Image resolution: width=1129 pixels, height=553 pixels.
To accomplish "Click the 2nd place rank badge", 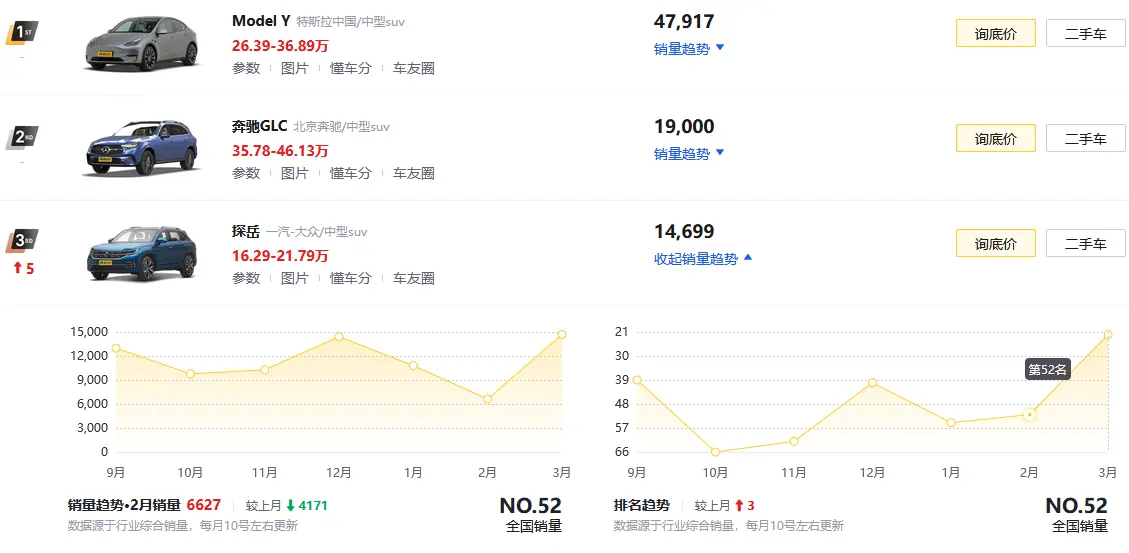I will point(22,138).
